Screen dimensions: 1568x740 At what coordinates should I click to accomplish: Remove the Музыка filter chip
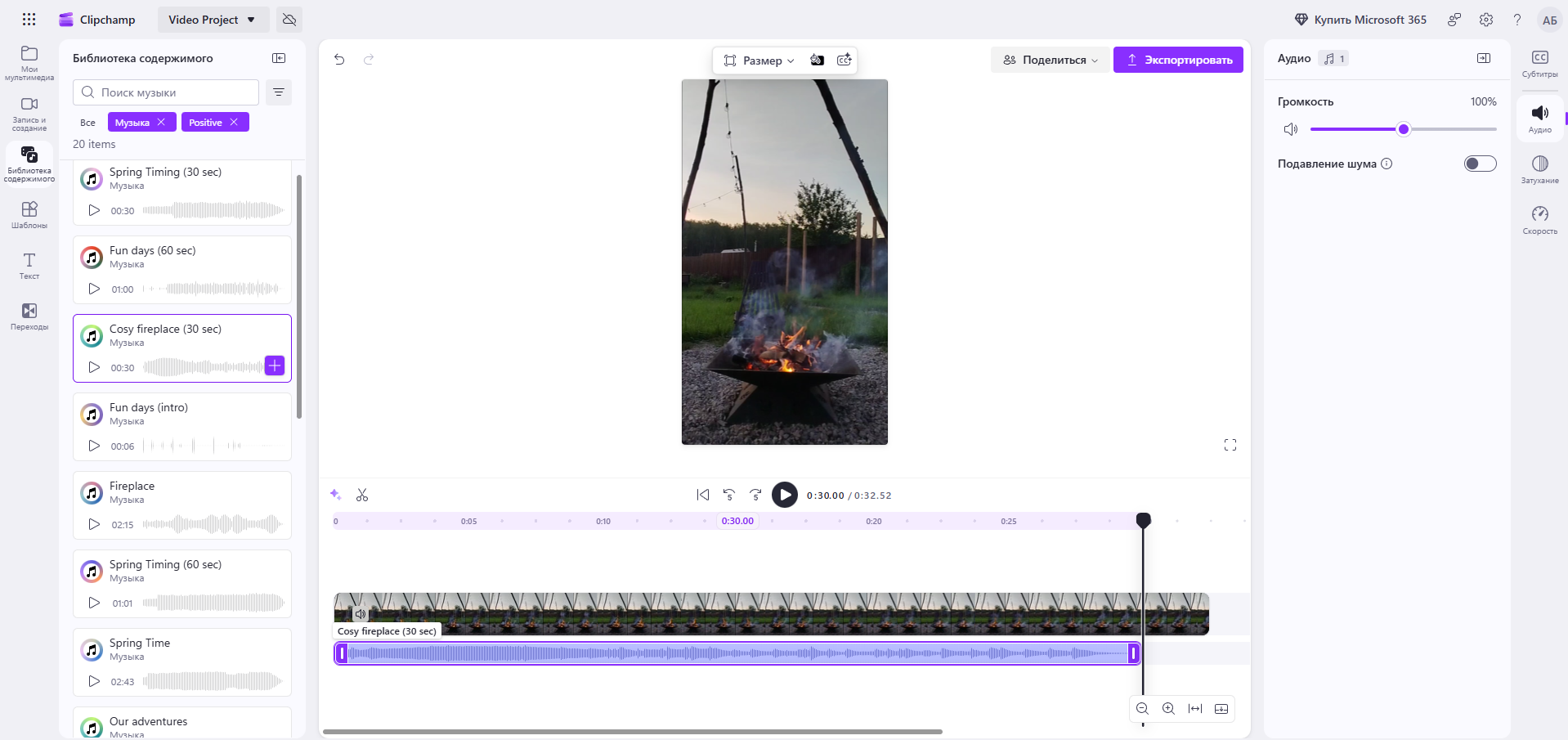click(x=161, y=122)
